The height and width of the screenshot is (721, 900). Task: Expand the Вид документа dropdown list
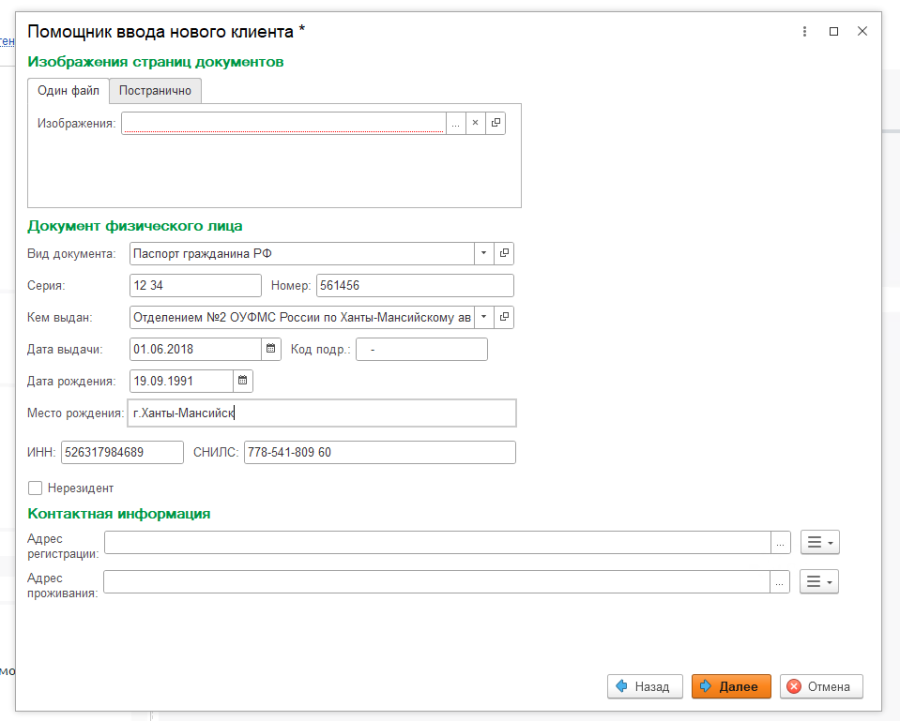[483, 254]
